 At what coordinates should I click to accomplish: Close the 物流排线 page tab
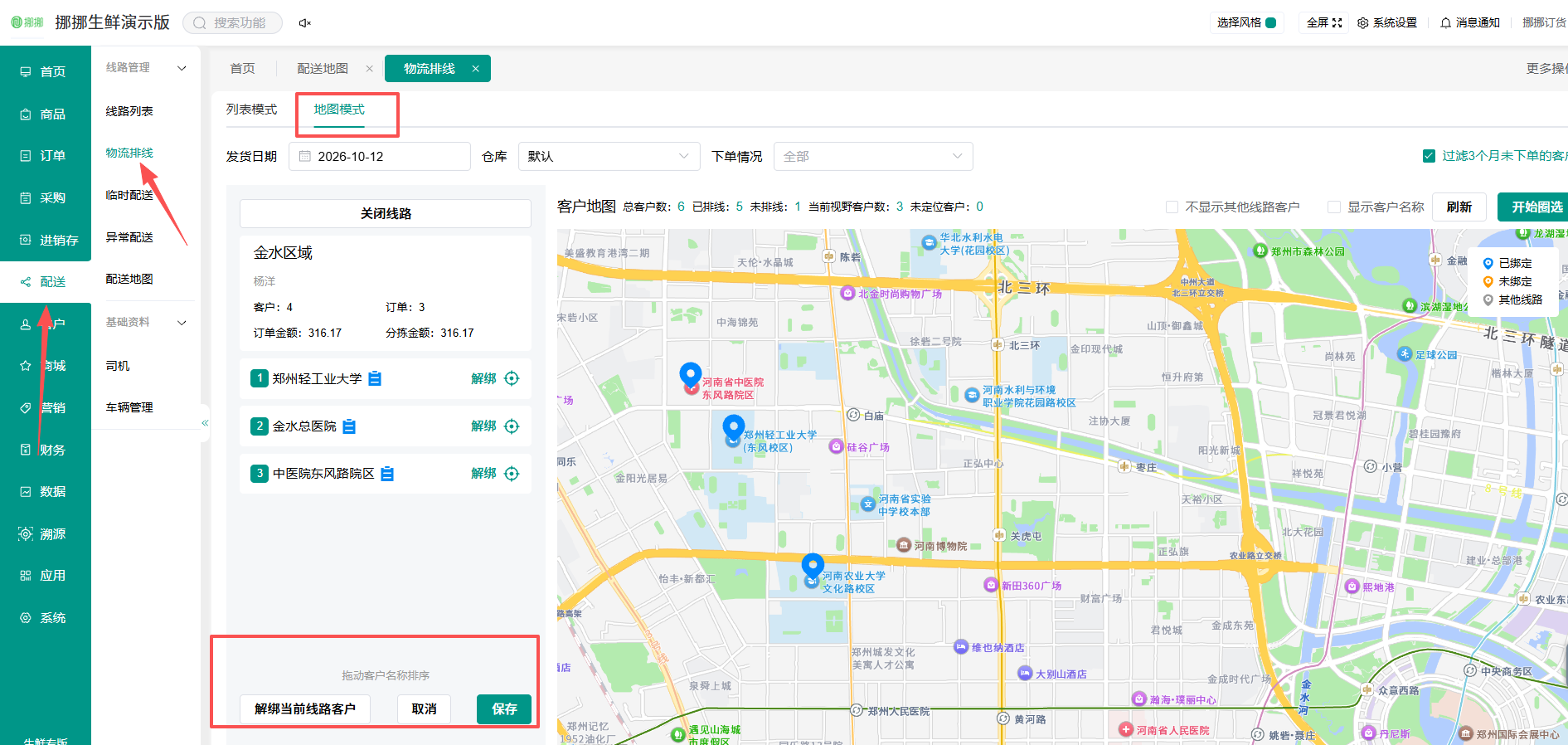click(475, 69)
